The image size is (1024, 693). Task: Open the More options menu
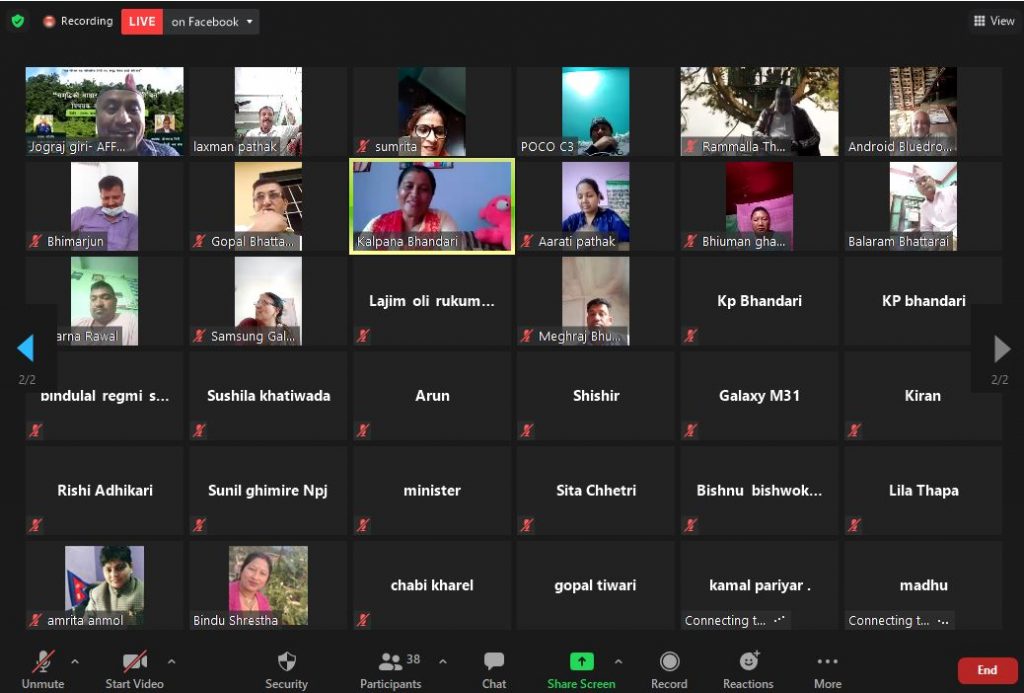click(827, 669)
